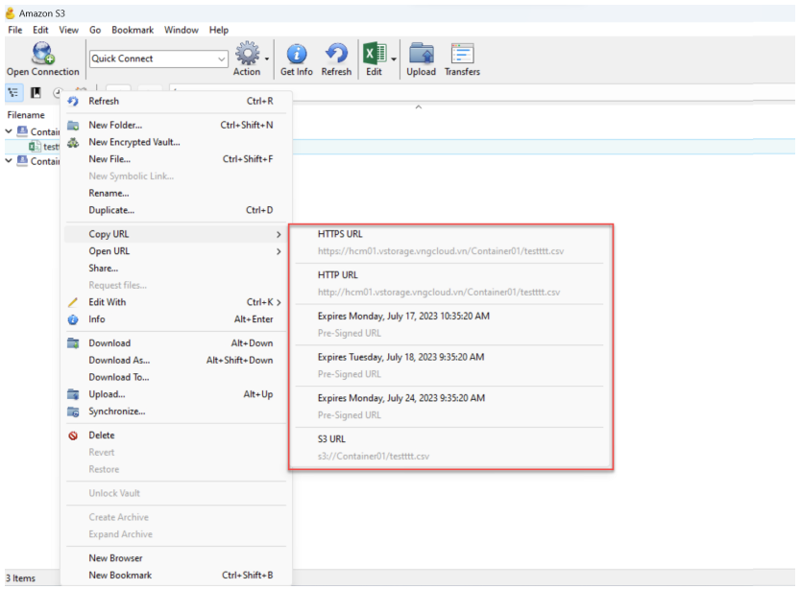This screenshot has width=800, height=589.
Task: Choose Pre-Signed URL expiring July 24
Action: click(x=400, y=398)
